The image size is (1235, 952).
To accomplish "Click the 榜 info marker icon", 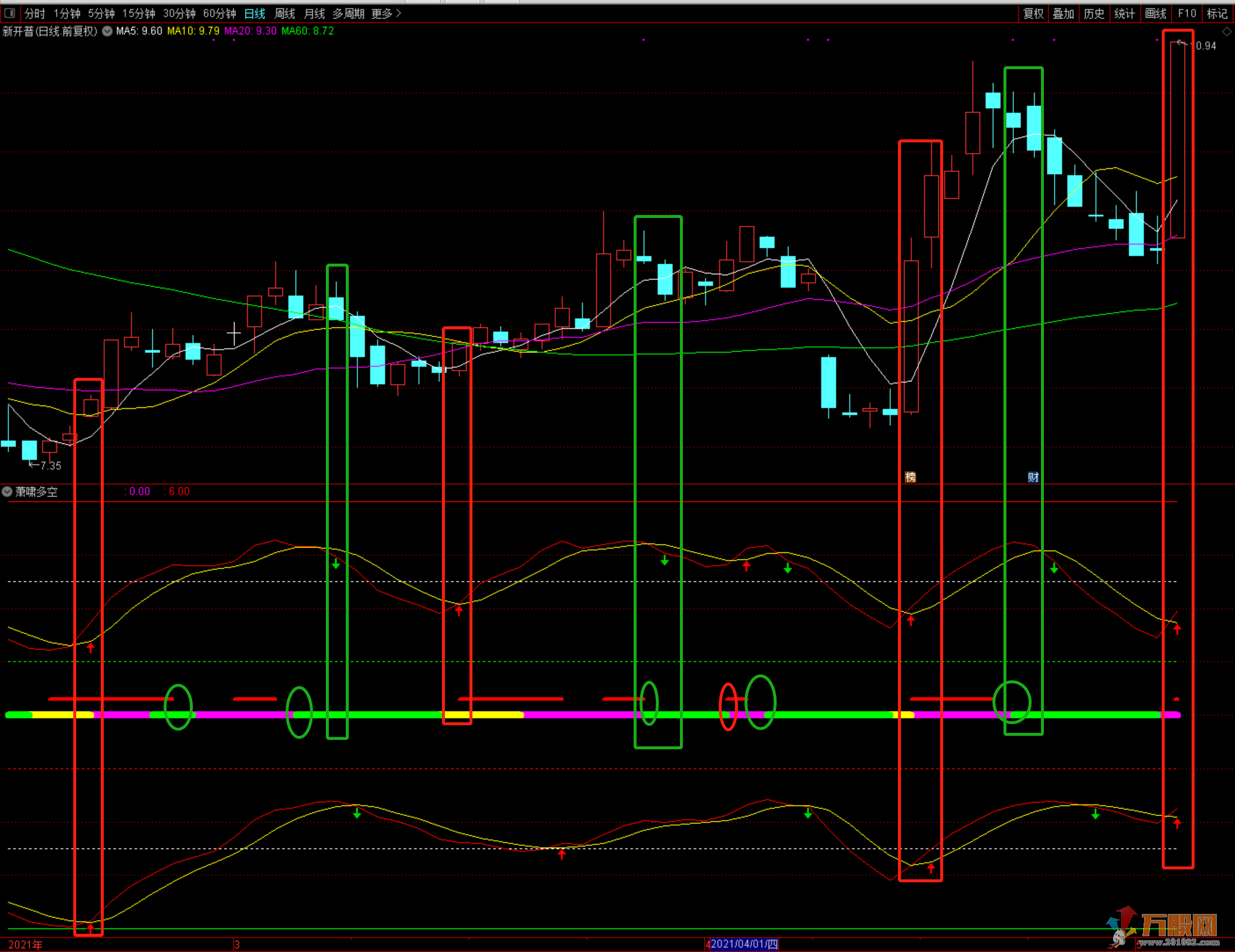I will [x=910, y=477].
